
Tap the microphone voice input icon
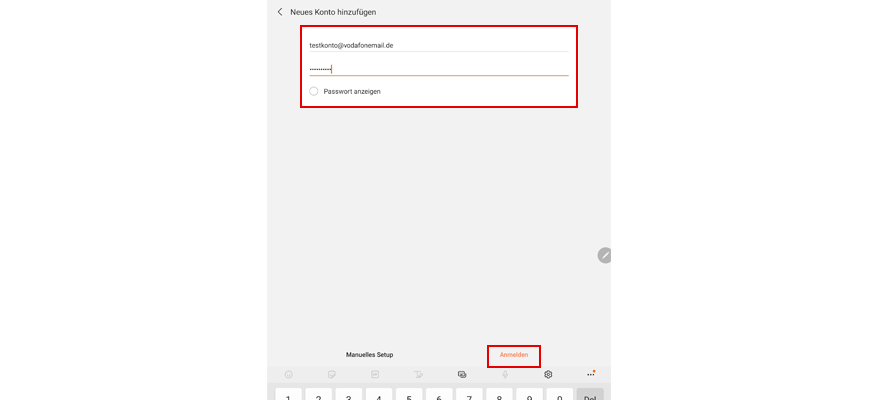(x=505, y=374)
